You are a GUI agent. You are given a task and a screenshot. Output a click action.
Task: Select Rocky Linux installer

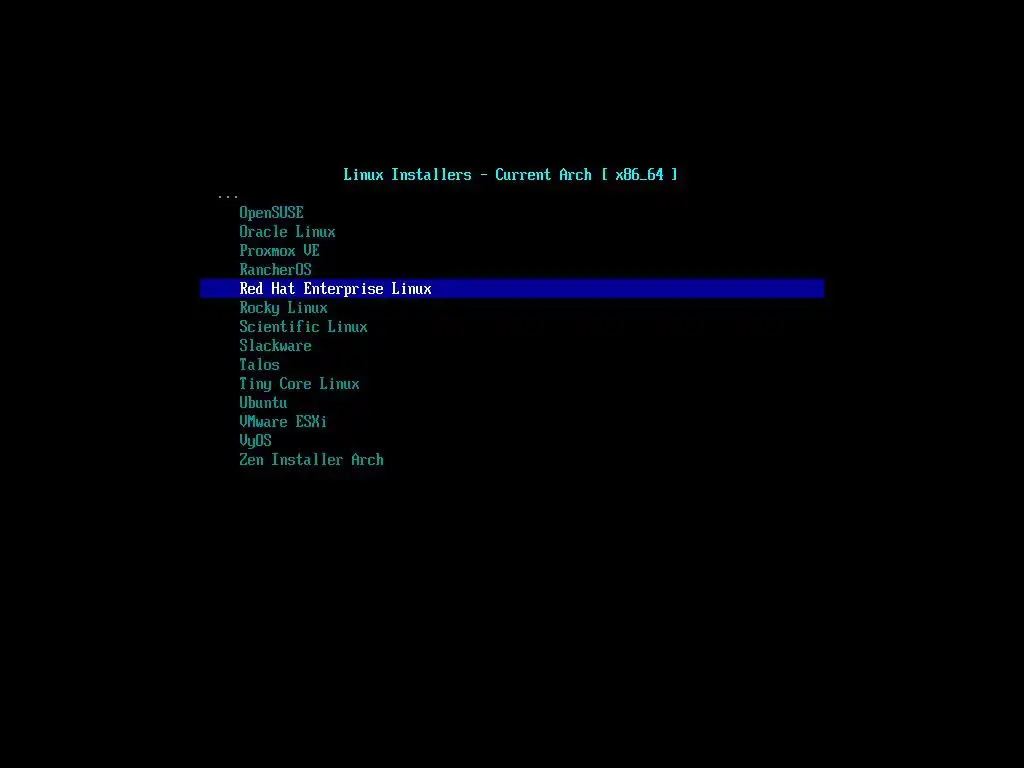click(283, 308)
